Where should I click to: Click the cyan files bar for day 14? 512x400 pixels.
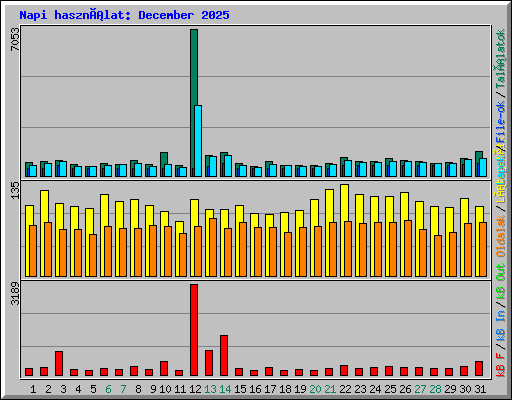(228, 166)
